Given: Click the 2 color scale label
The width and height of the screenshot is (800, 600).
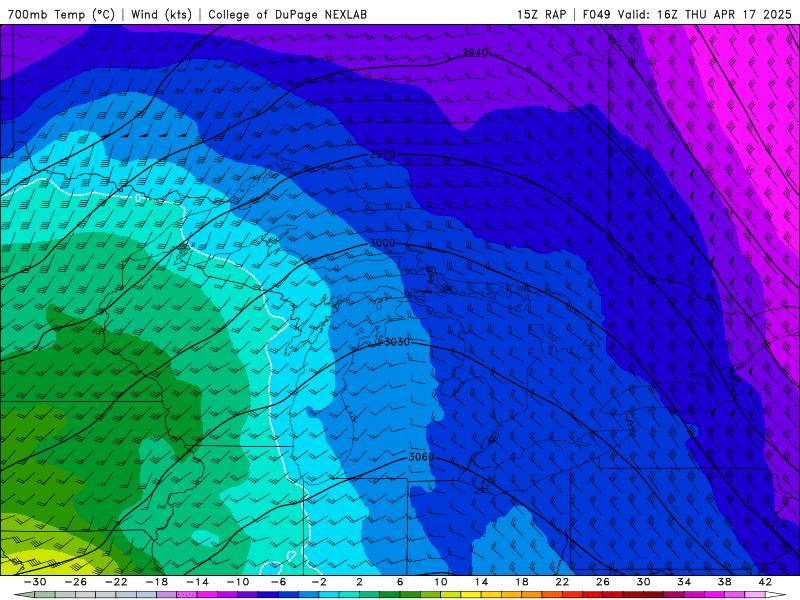Looking at the screenshot, I should point(359,582).
